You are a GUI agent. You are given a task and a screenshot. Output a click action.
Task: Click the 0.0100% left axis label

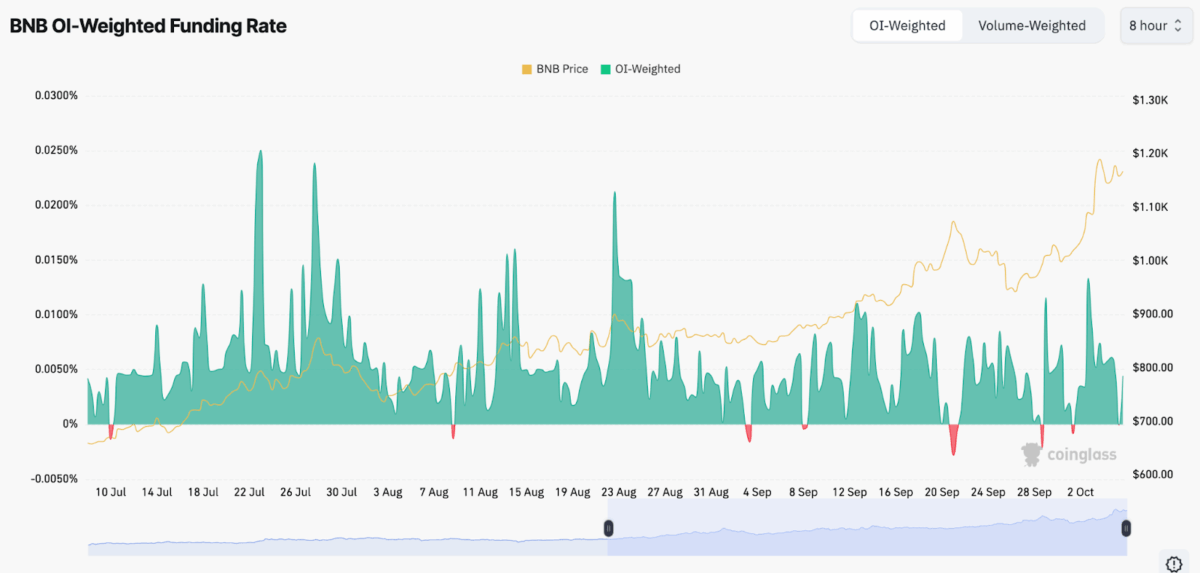(x=56, y=315)
